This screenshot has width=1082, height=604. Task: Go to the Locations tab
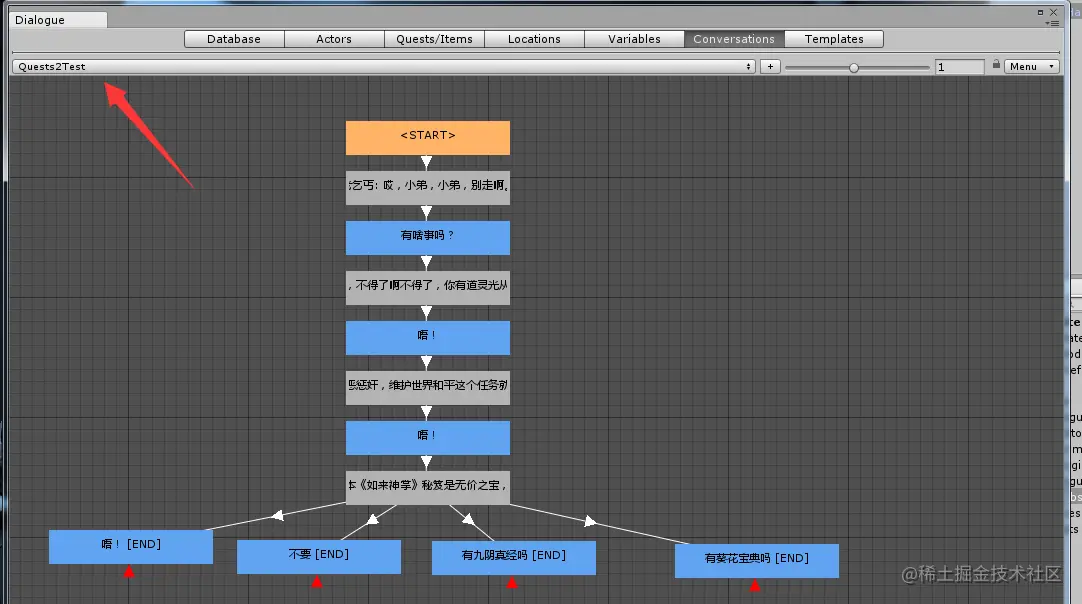point(534,39)
